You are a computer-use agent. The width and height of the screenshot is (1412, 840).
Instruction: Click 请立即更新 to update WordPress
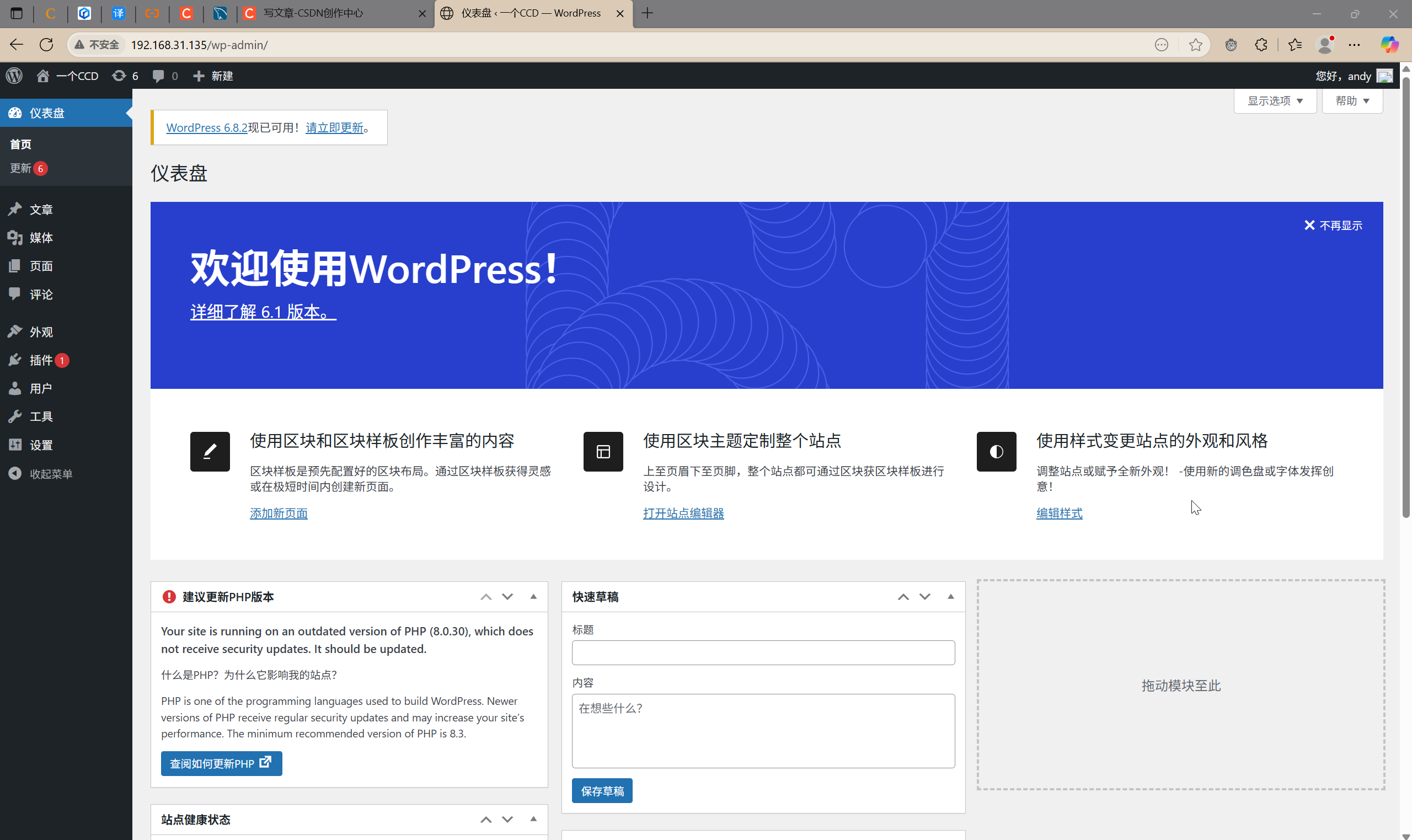click(334, 127)
